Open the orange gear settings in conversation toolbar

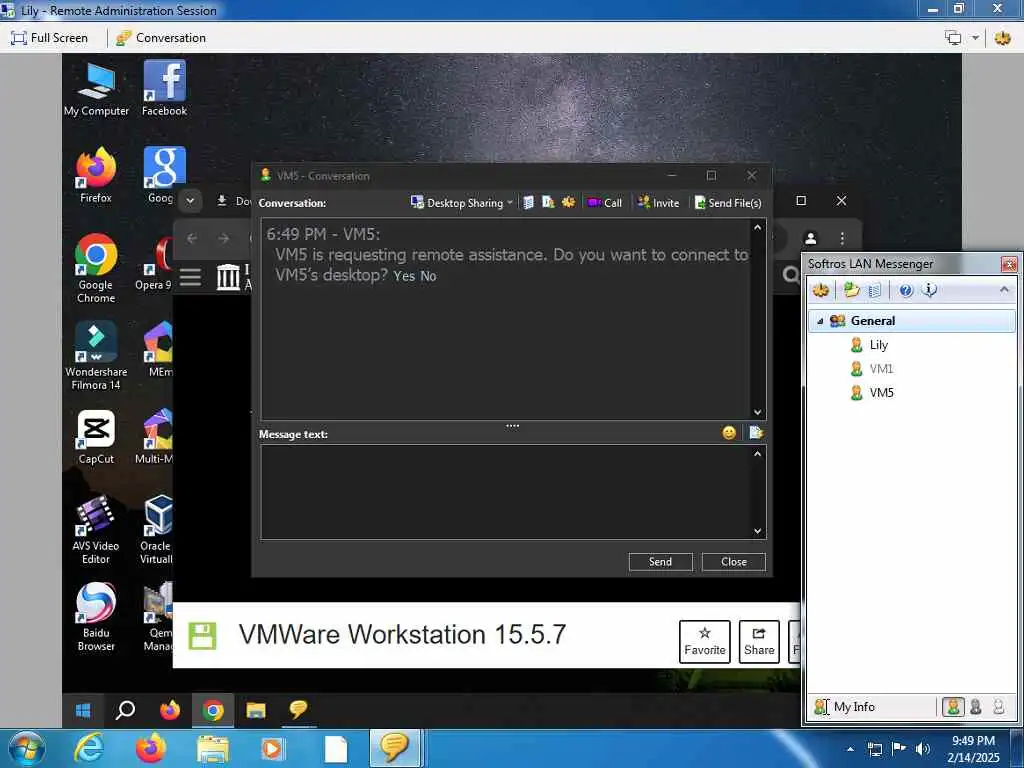568,202
